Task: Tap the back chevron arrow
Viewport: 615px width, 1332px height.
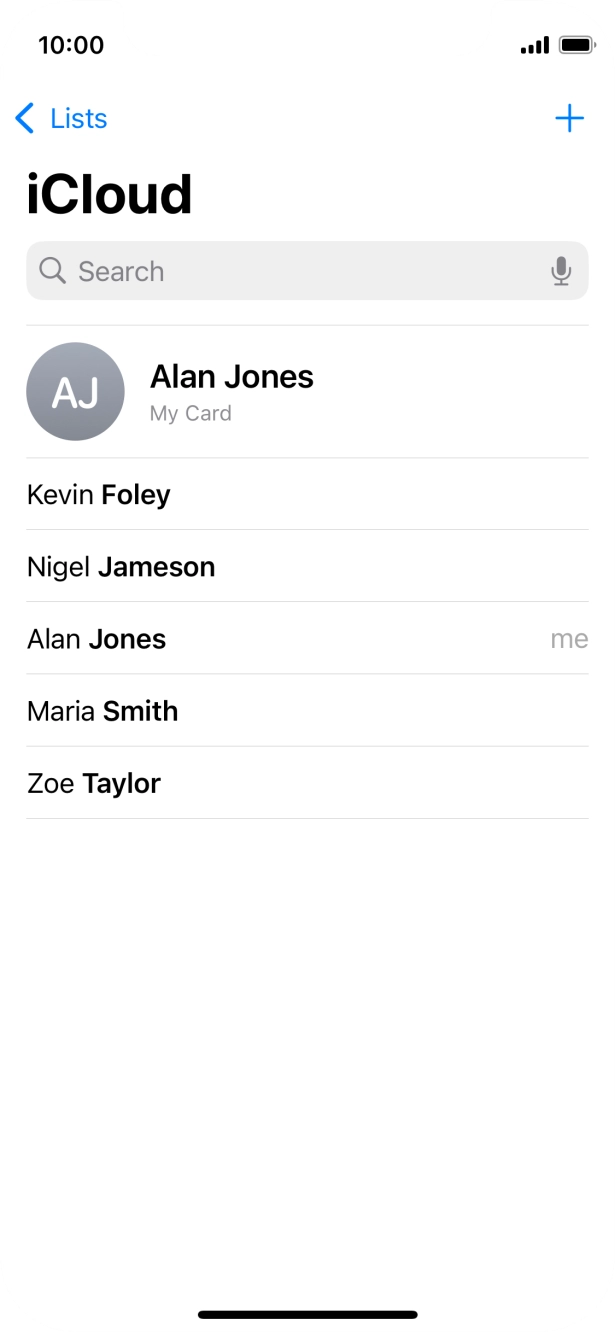Action: pos(25,119)
